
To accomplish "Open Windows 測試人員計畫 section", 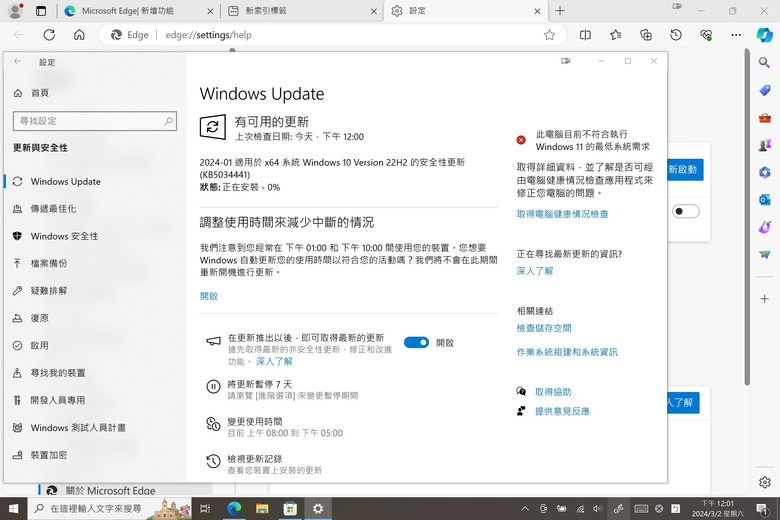I will [95, 427].
